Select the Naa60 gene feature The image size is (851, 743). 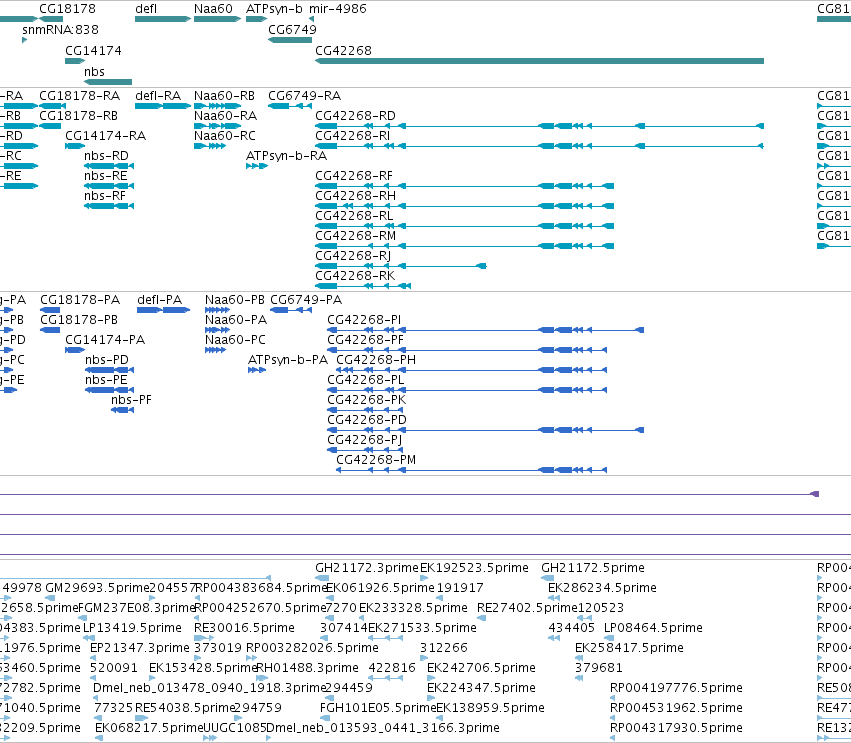pos(217,19)
